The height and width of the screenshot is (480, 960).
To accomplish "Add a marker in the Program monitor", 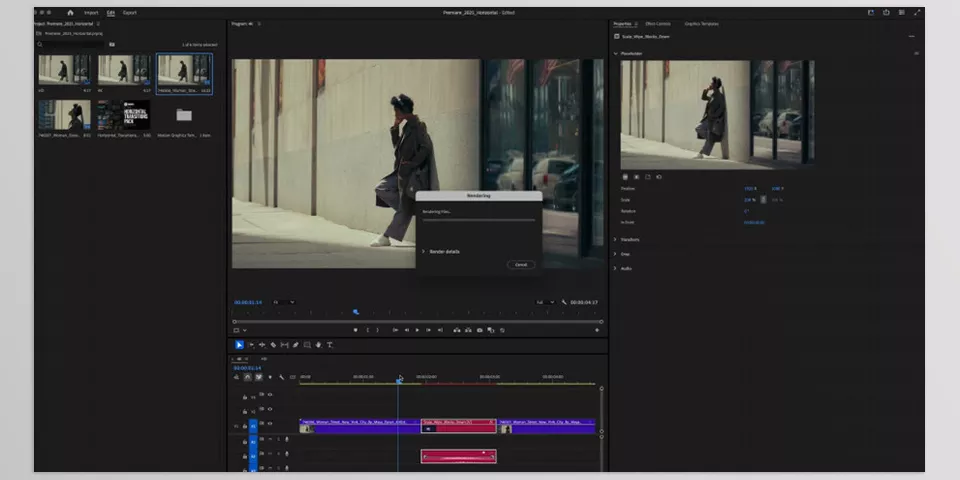I will click(x=355, y=330).
